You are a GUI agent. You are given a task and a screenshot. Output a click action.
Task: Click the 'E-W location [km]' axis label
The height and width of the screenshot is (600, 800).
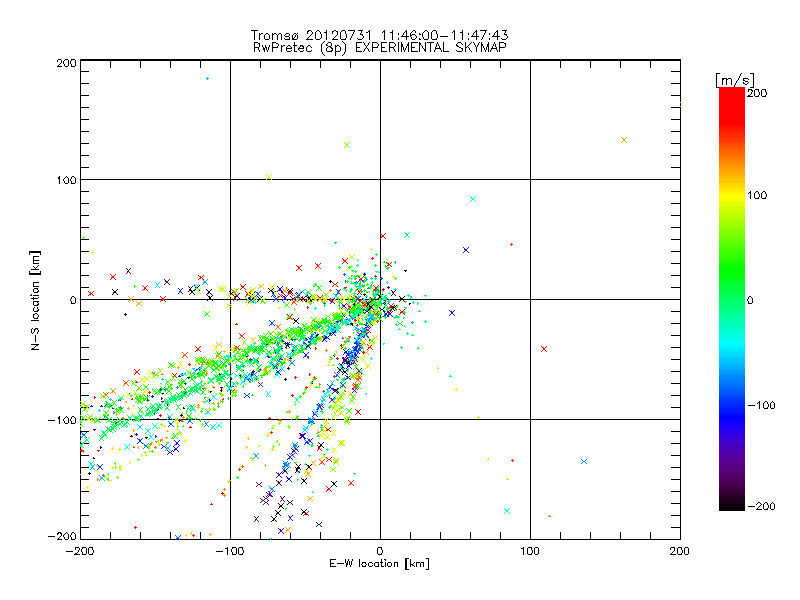[379, 564]
